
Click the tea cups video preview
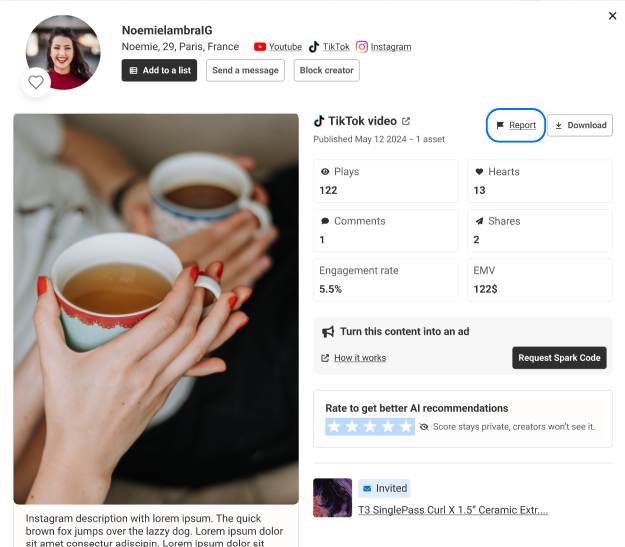point(156,308)
